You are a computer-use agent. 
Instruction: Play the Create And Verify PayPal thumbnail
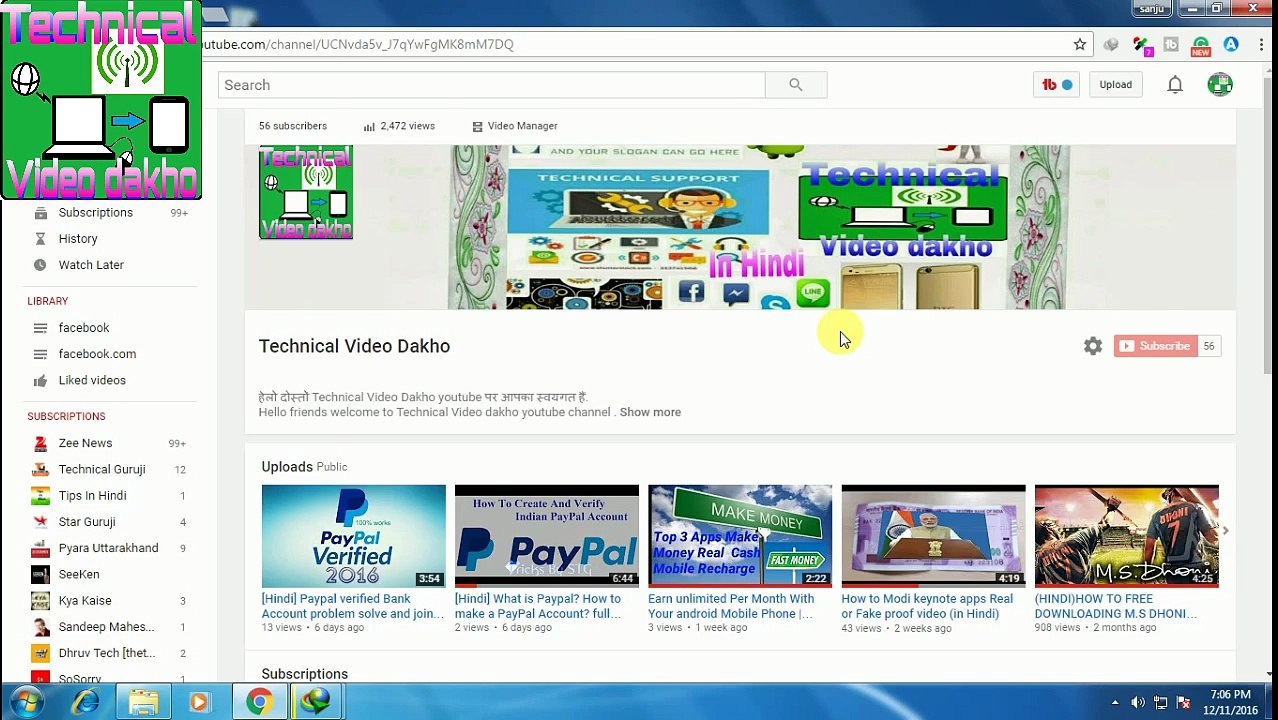pos(547,536)
